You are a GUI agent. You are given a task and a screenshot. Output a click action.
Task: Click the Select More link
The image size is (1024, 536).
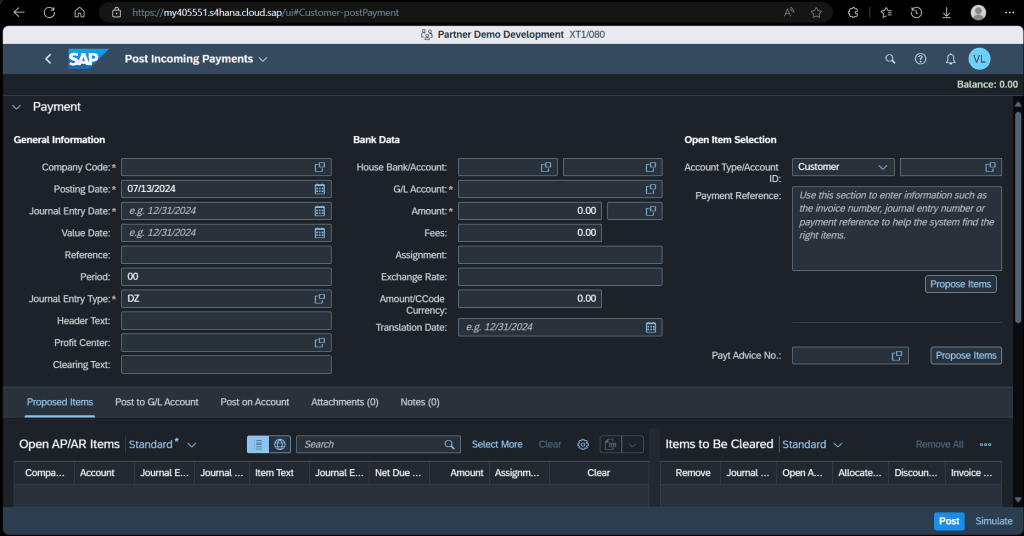coord(497,445)
